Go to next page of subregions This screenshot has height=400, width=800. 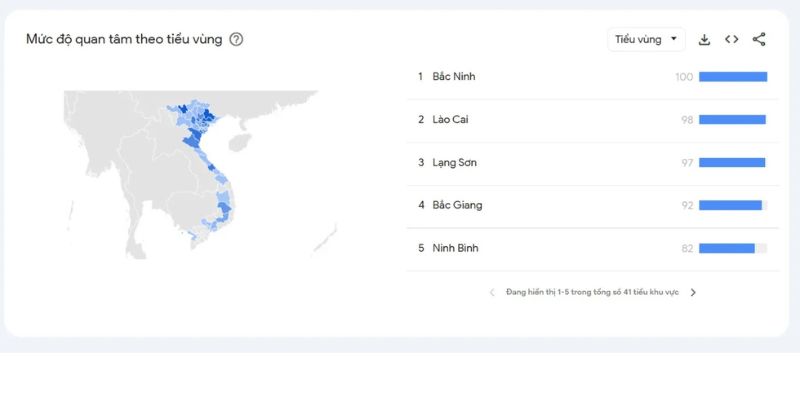(x=693, y=292)
